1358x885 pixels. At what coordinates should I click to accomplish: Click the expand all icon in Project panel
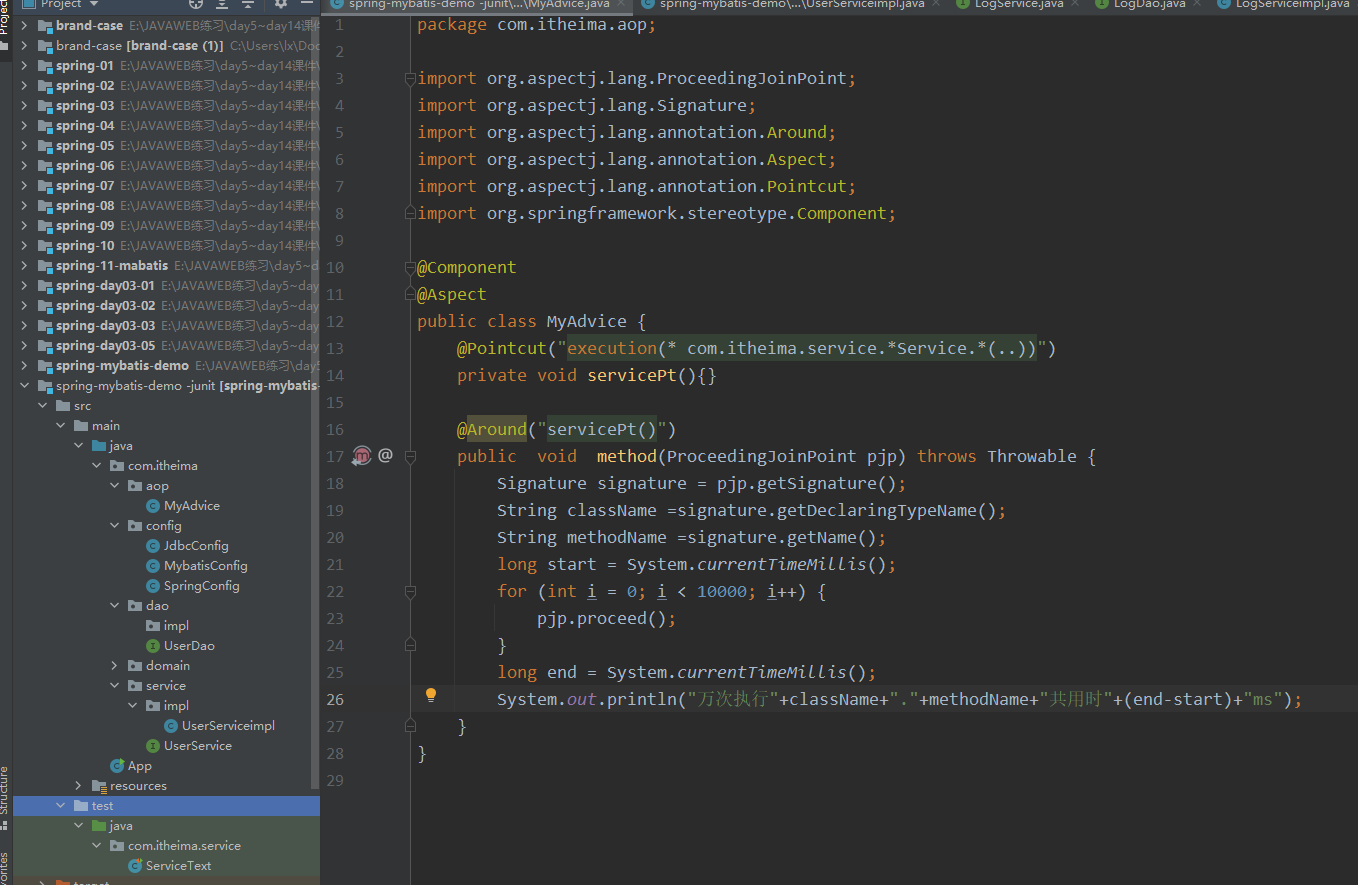pos(222,4)
